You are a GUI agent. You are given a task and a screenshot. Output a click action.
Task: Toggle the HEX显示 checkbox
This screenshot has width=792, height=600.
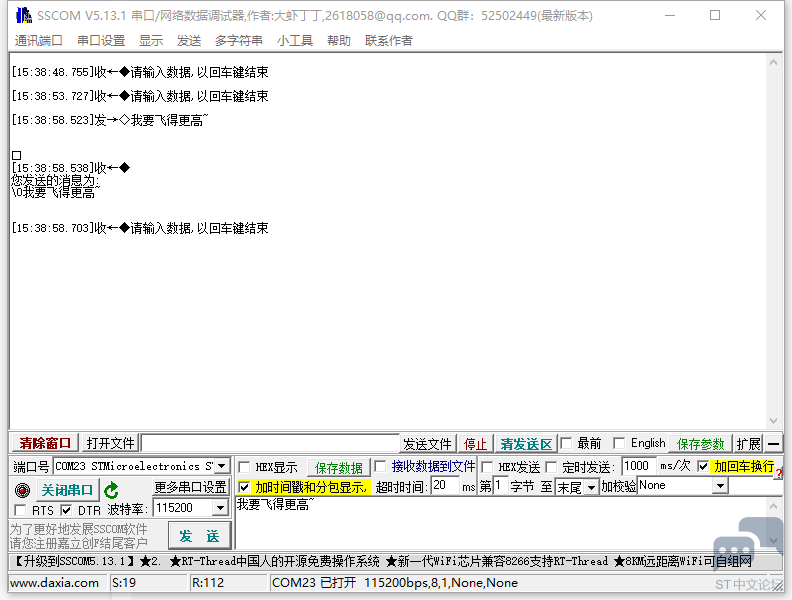(x=244, y=467)
